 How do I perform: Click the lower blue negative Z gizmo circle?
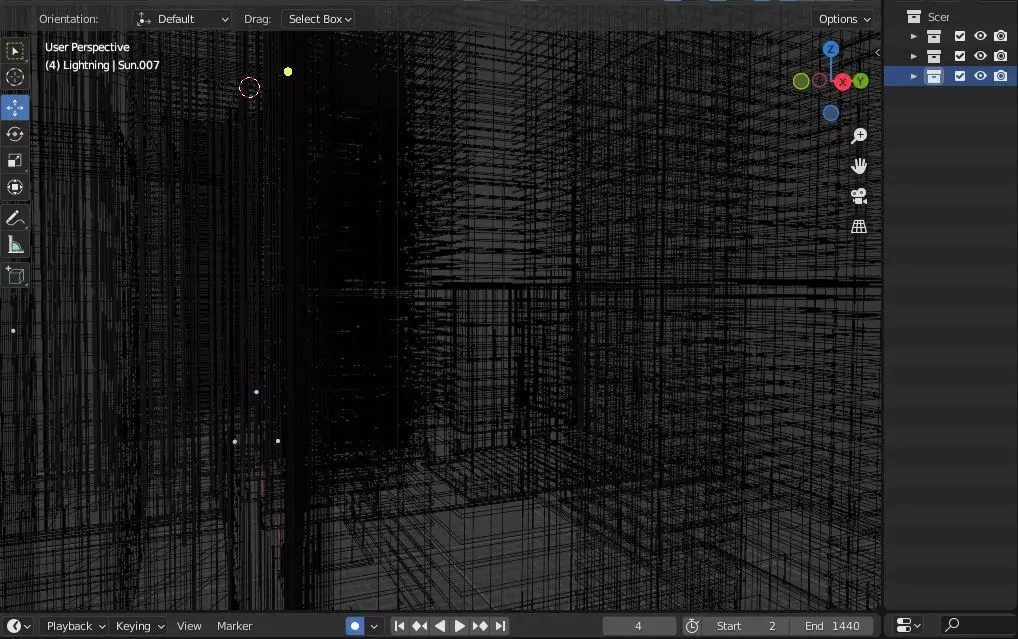(x=830, y=114)
